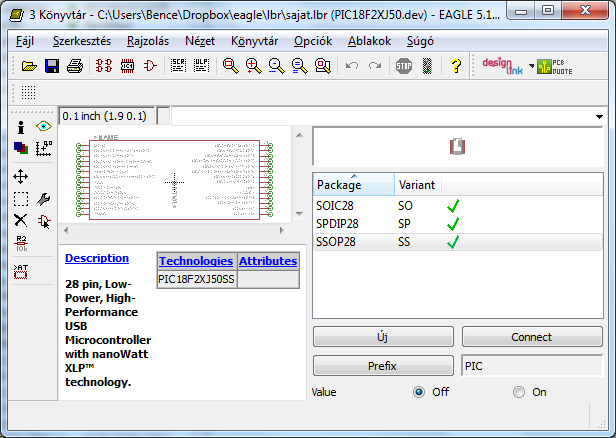Select the Move tool

pyautogui.click(x=20, y=177)
